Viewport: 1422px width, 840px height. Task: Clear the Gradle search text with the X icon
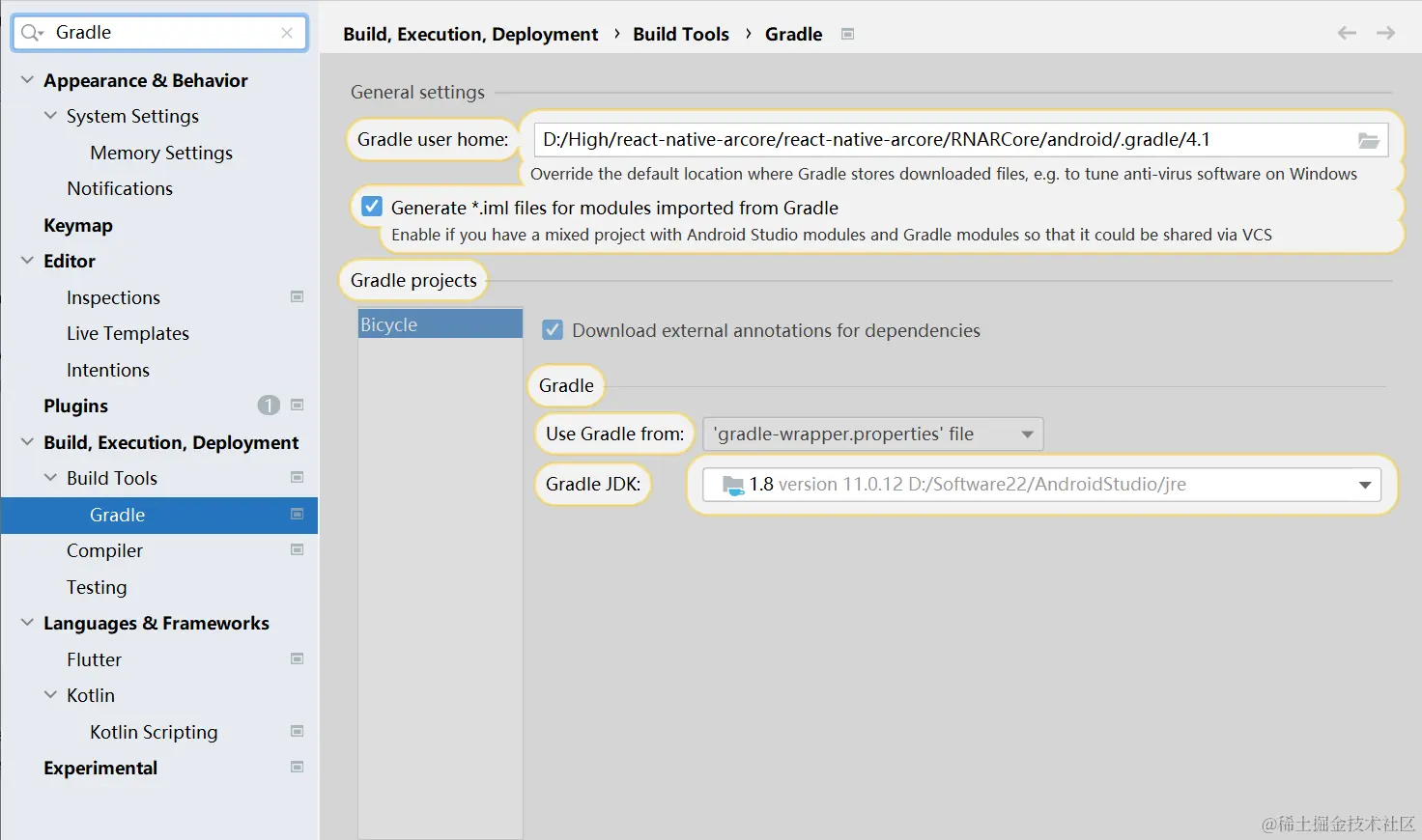[287, 33]
